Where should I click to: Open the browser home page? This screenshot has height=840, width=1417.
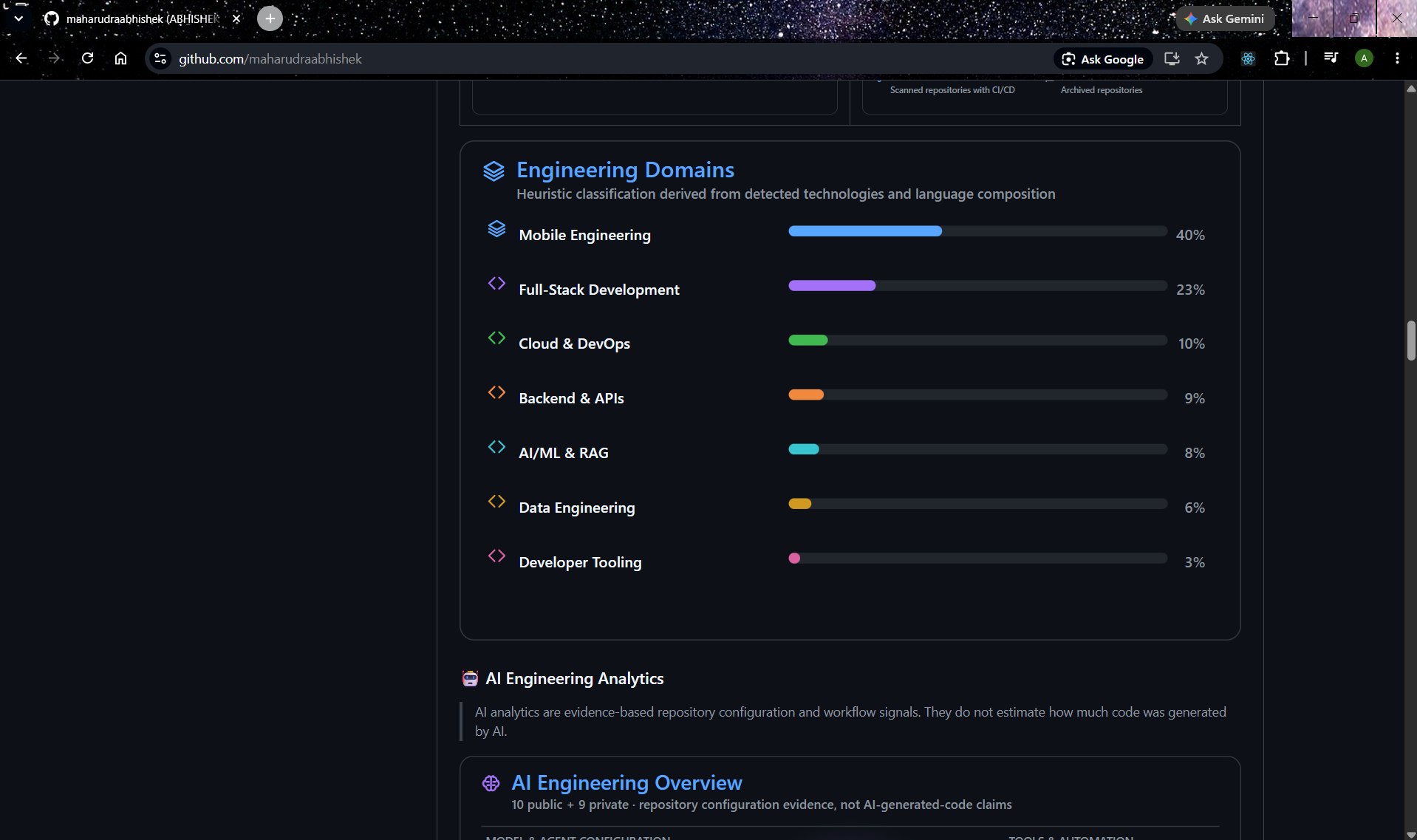(x=120, y=58)
